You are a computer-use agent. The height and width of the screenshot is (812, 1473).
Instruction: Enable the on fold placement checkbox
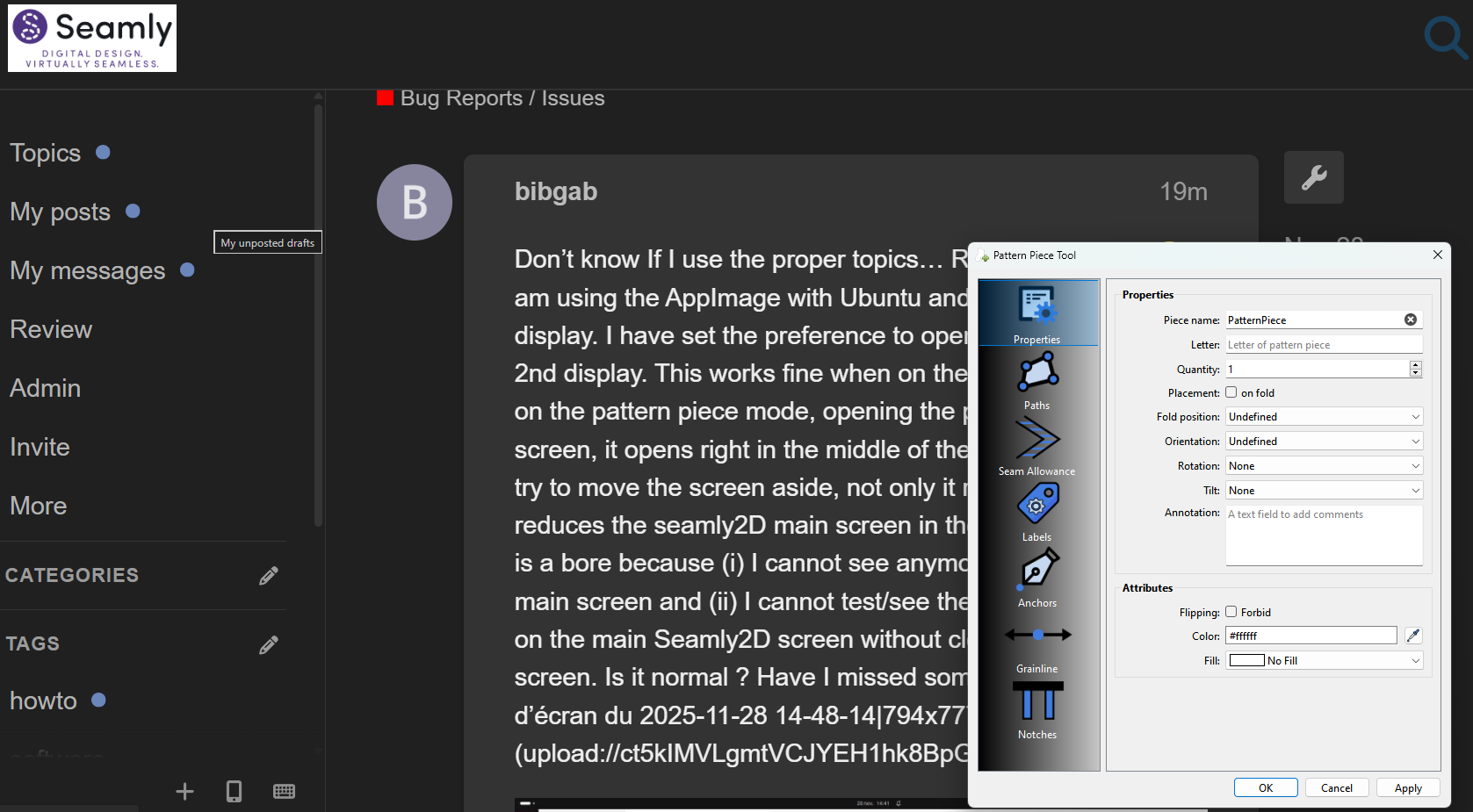pyautogui.click(x=1231, y=392)
